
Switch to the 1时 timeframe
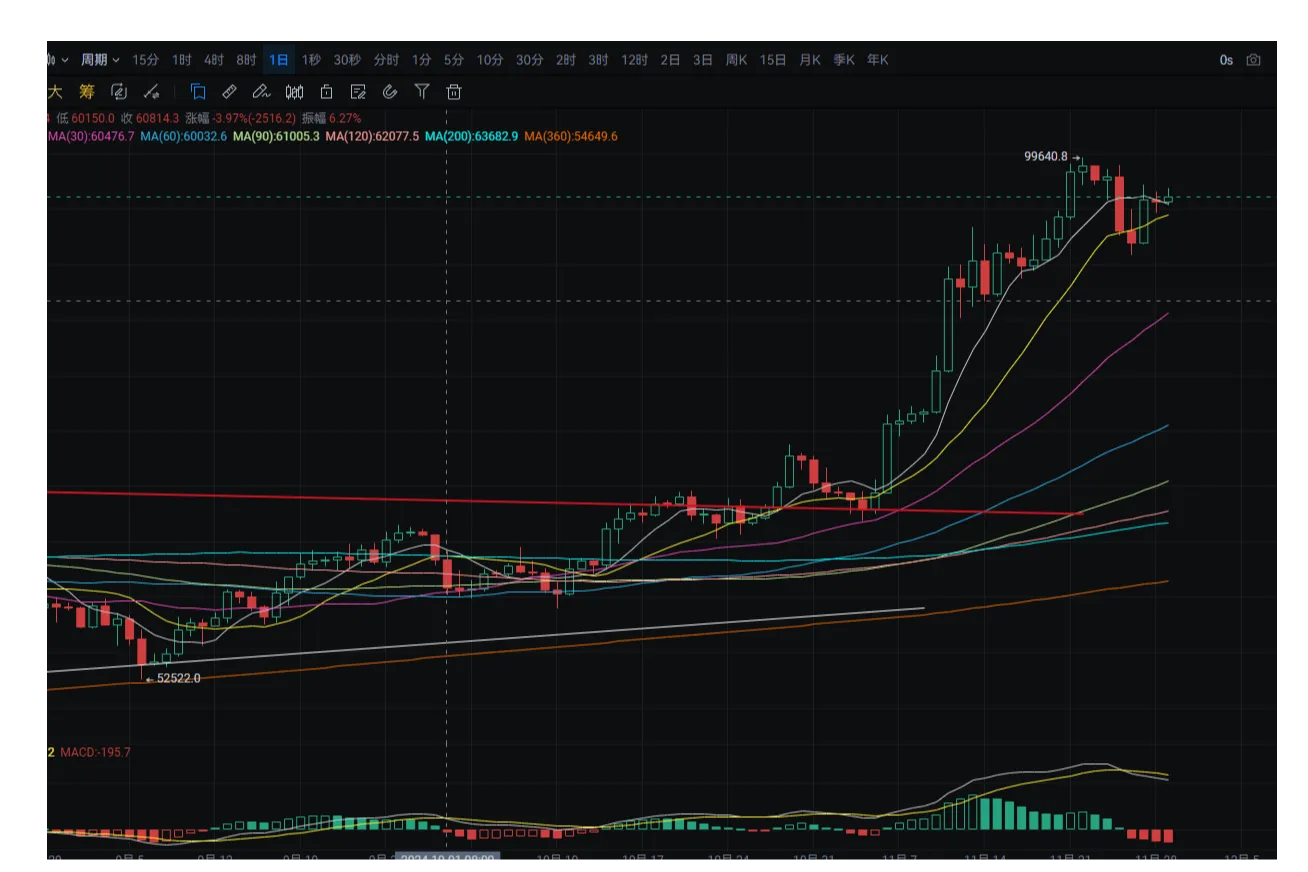pos(182,60)
